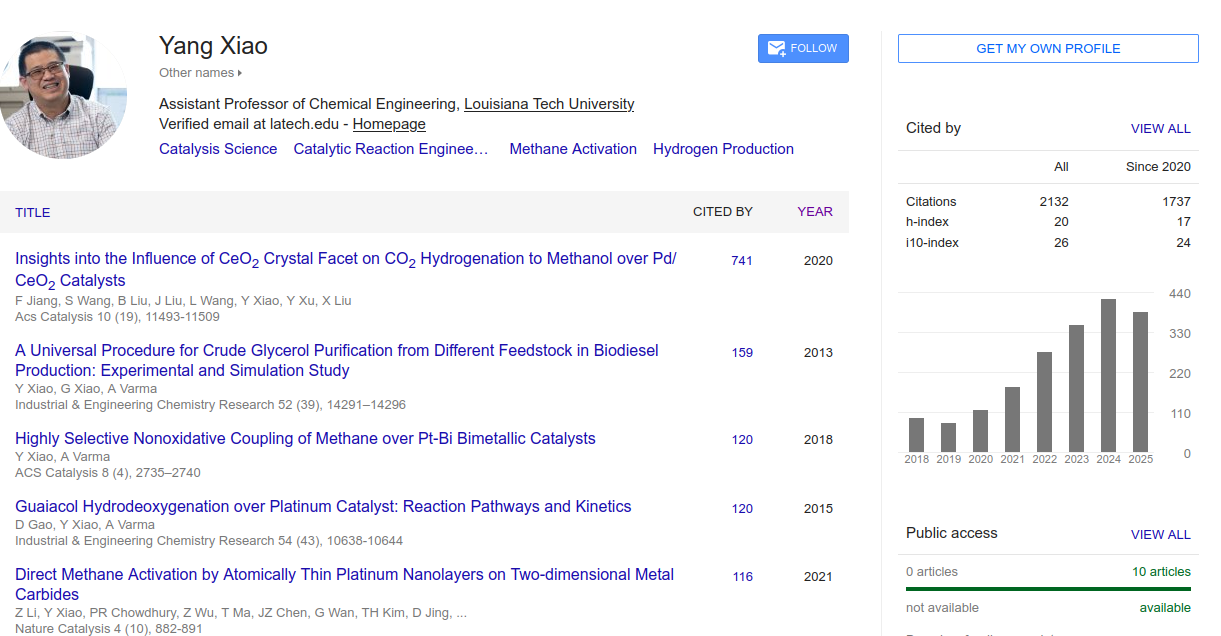Viewport: 1221px width, 636px height.
Task: Visit the Homepage link
Action: pyautogui.click(x=389, y=124)
